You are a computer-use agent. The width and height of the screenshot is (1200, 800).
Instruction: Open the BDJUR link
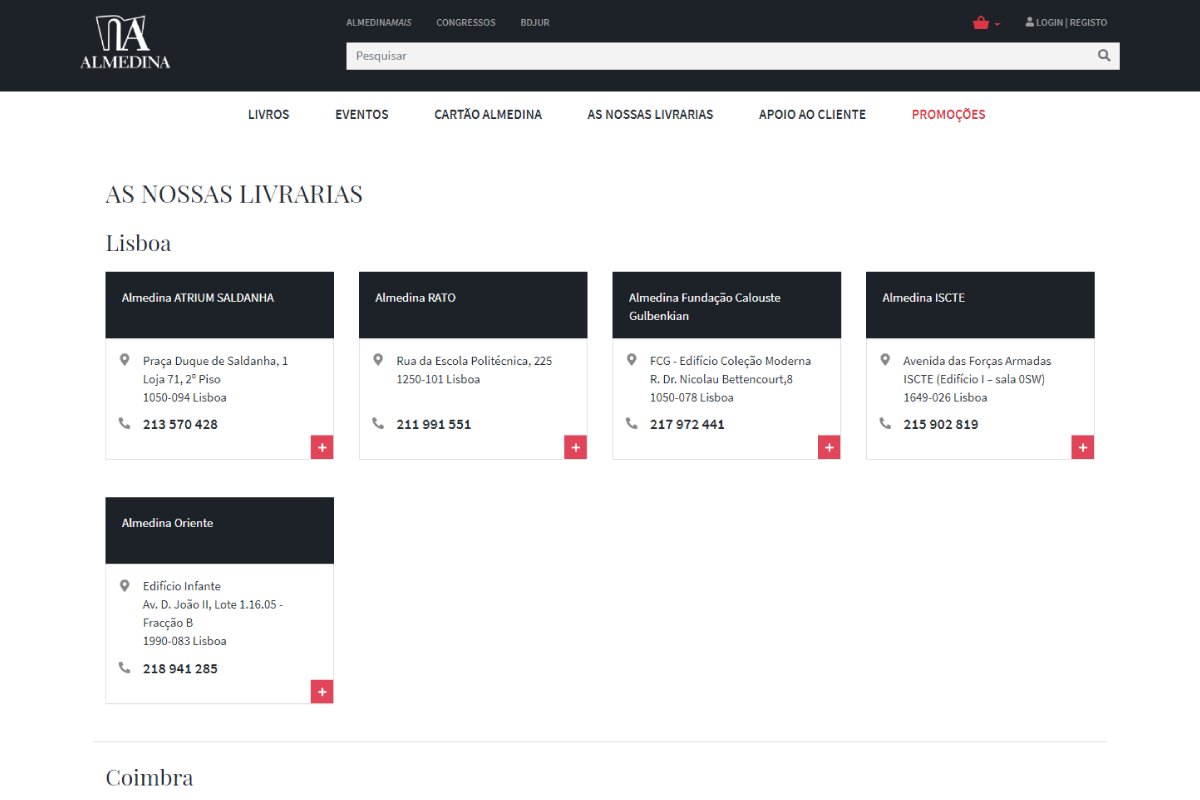tap(535, 22)
